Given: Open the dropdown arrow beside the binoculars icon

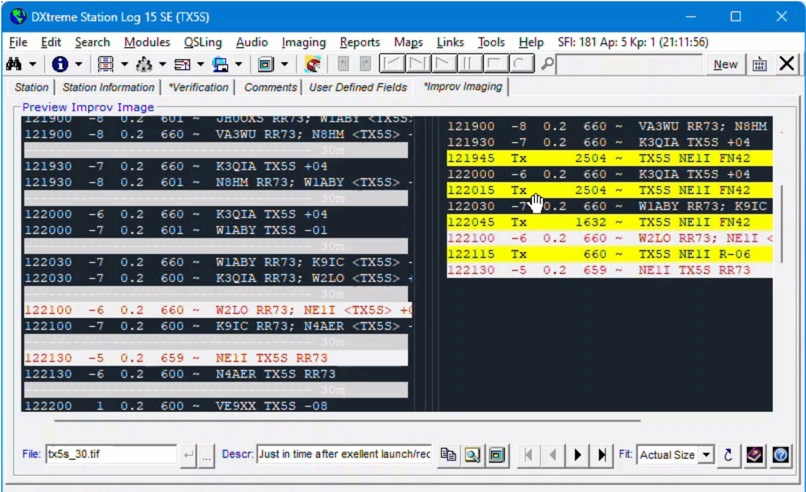Looking at the screenshot, I should point(32,64).
